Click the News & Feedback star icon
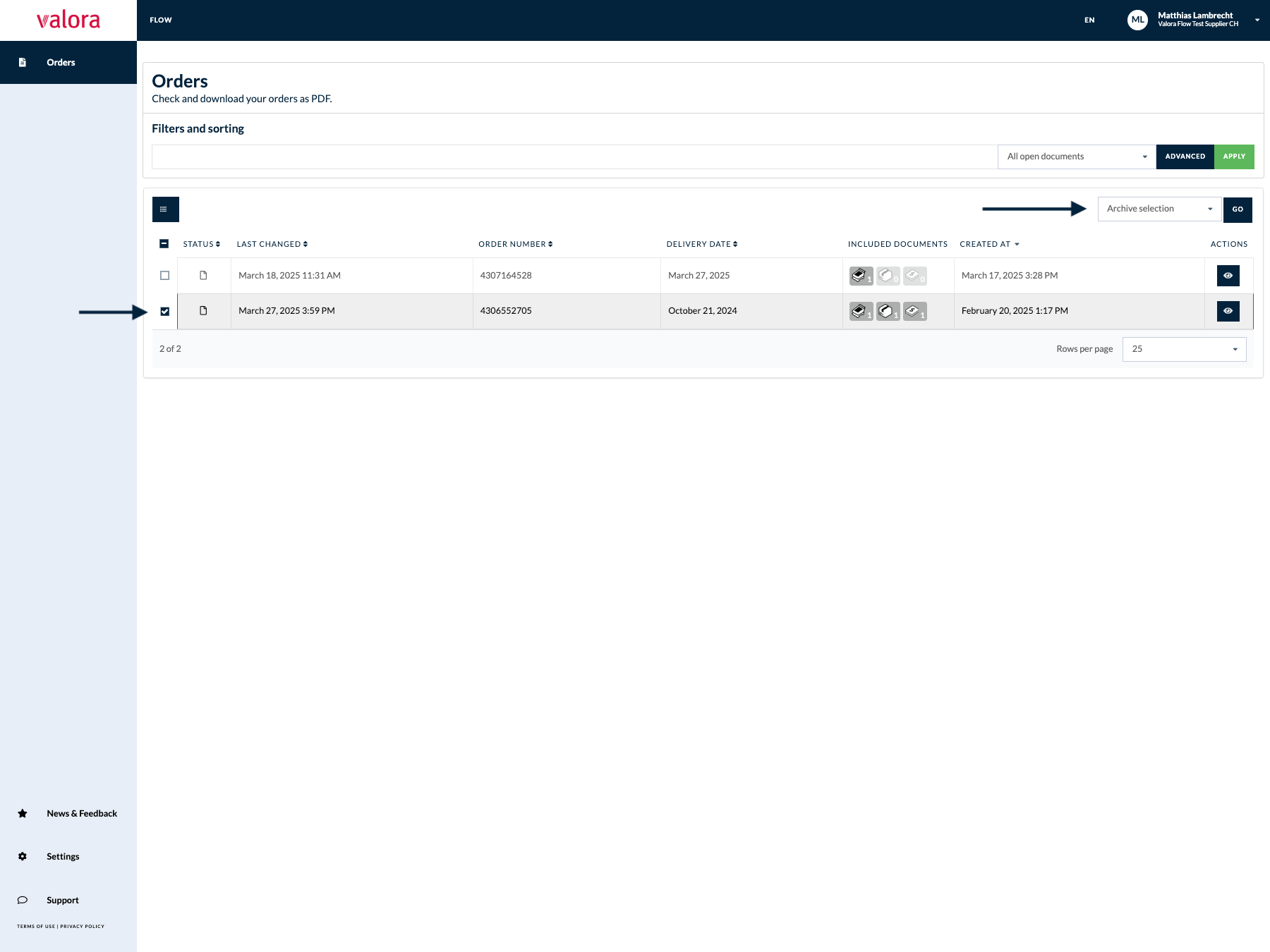The width and height of the screenshot is (1270, 952). click(23, 813)
